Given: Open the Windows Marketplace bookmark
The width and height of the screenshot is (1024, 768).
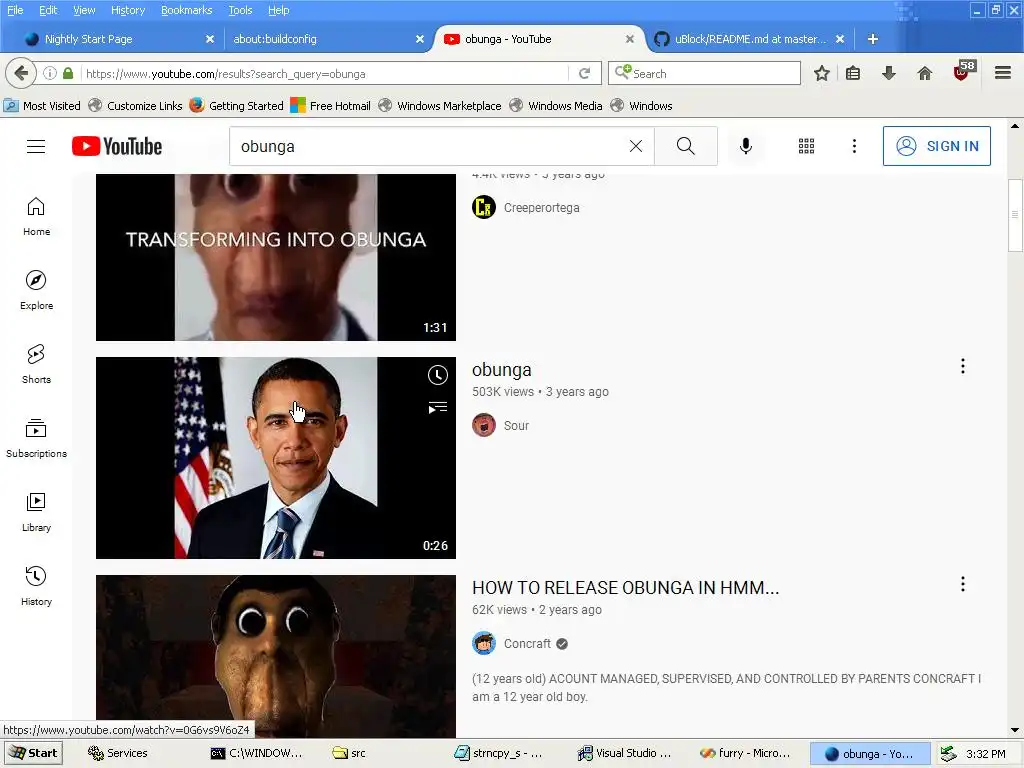Looking at the screenshot, I should (x=440, y=106).
